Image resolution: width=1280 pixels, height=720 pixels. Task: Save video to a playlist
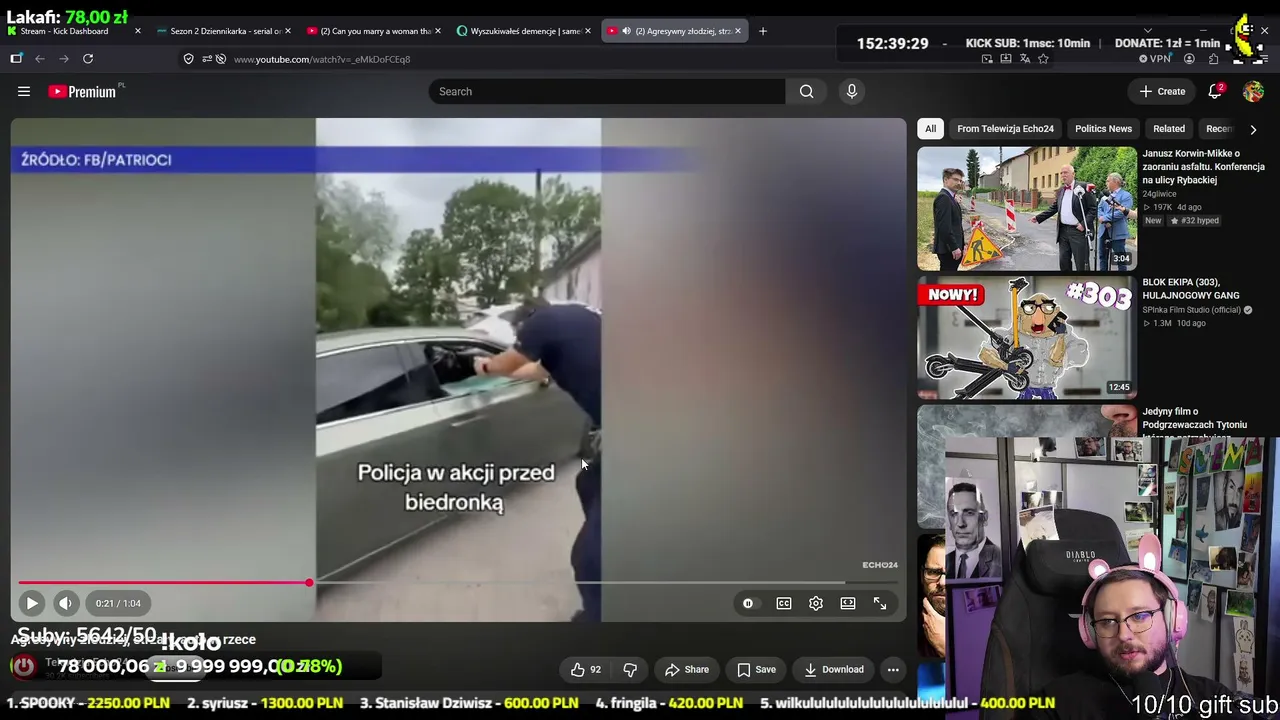coord(757,670)
